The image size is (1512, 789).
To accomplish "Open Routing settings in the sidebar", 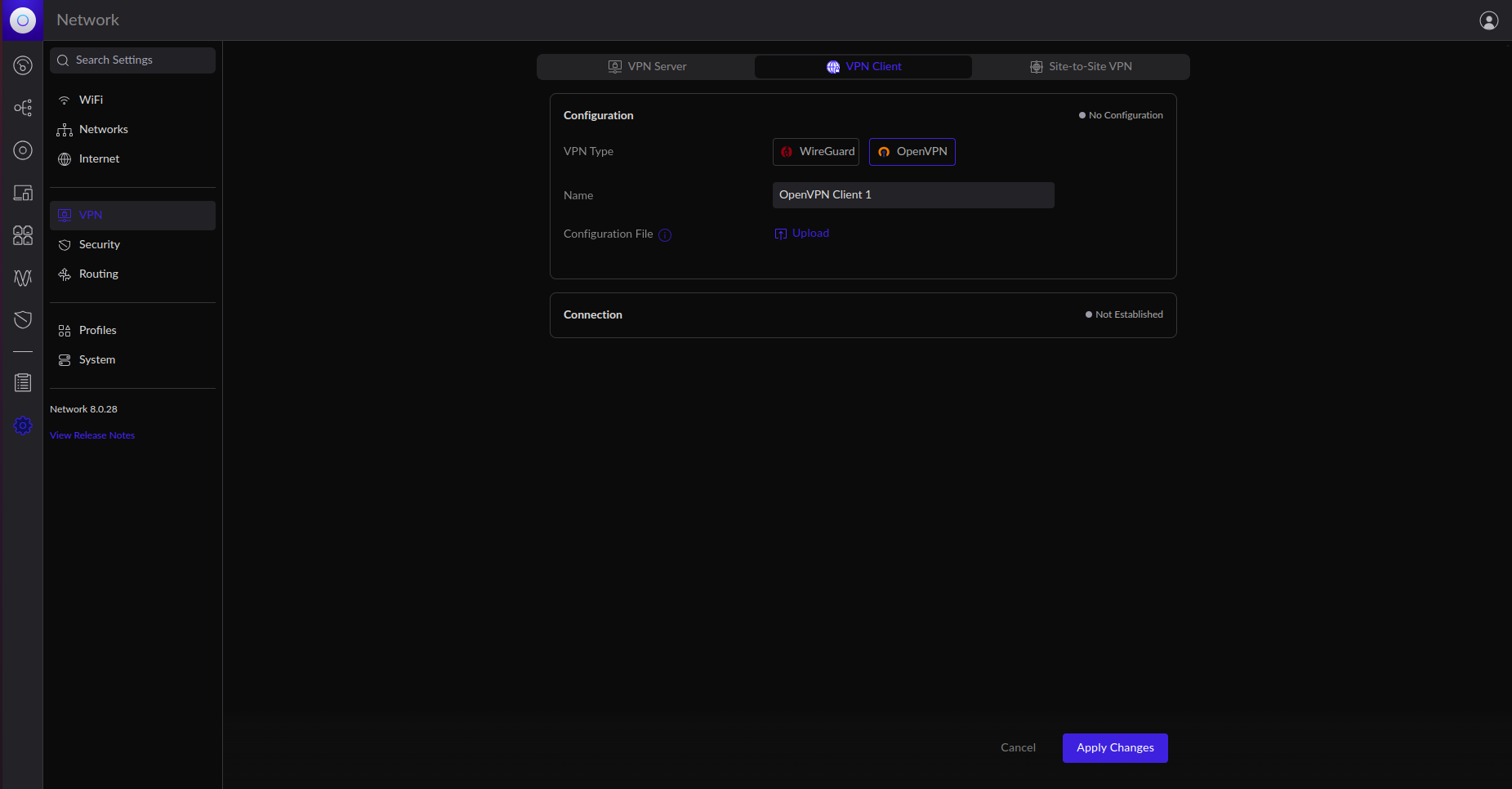I will pos(98,274).
